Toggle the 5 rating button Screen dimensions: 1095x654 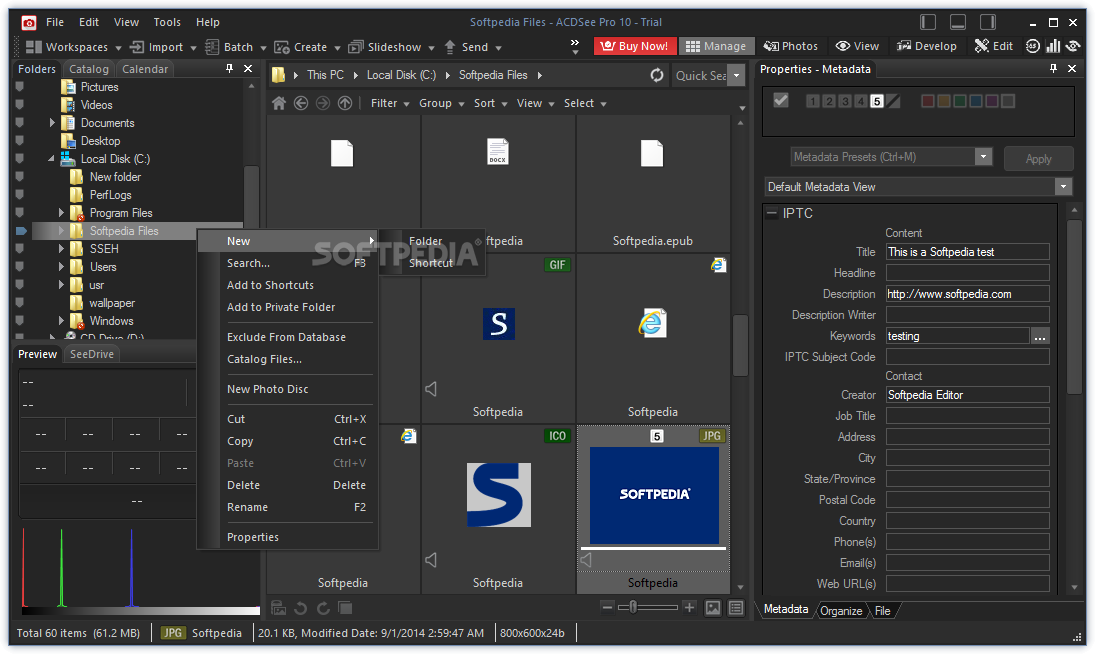[x=876, y=101]
